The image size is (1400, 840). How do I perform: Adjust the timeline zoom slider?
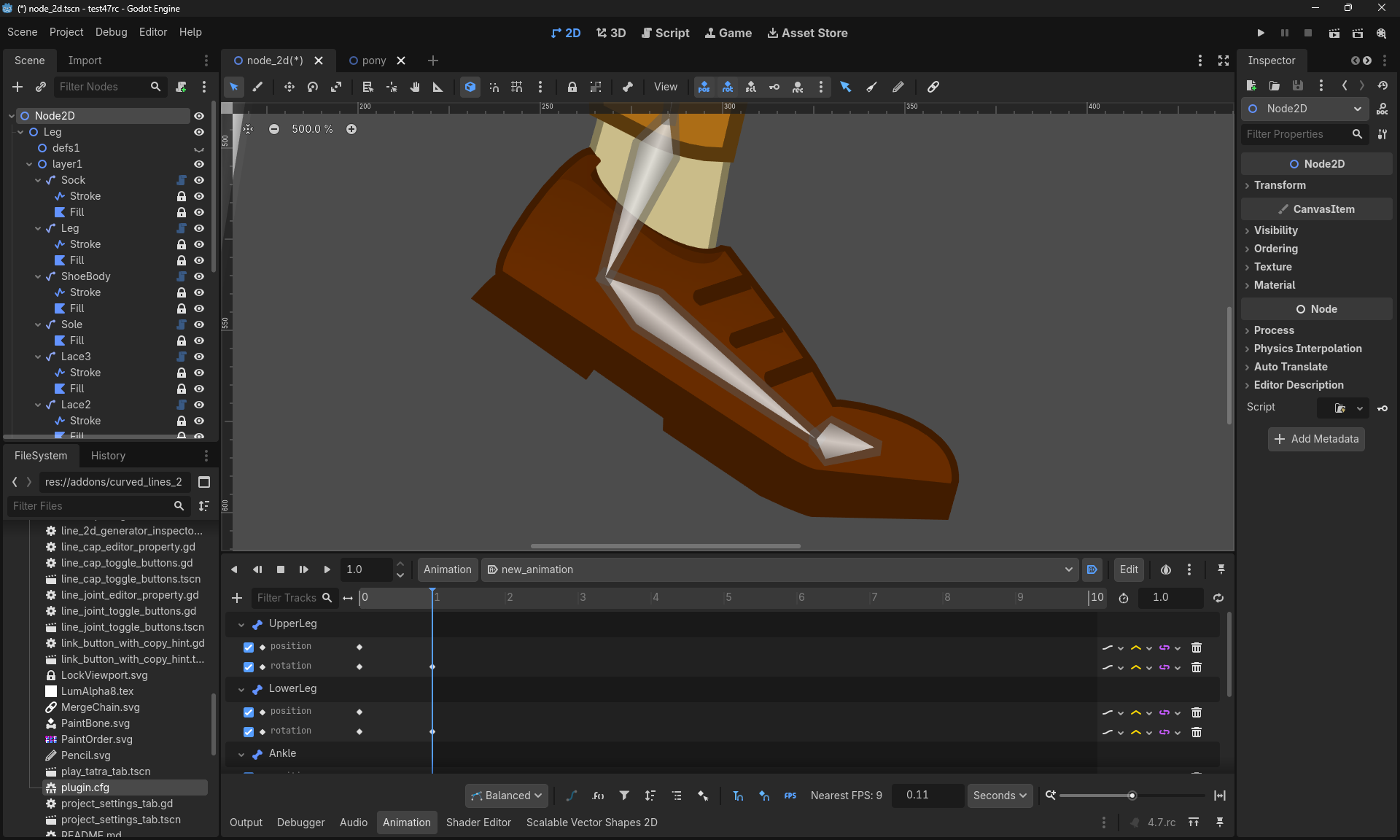(1132, 796)
